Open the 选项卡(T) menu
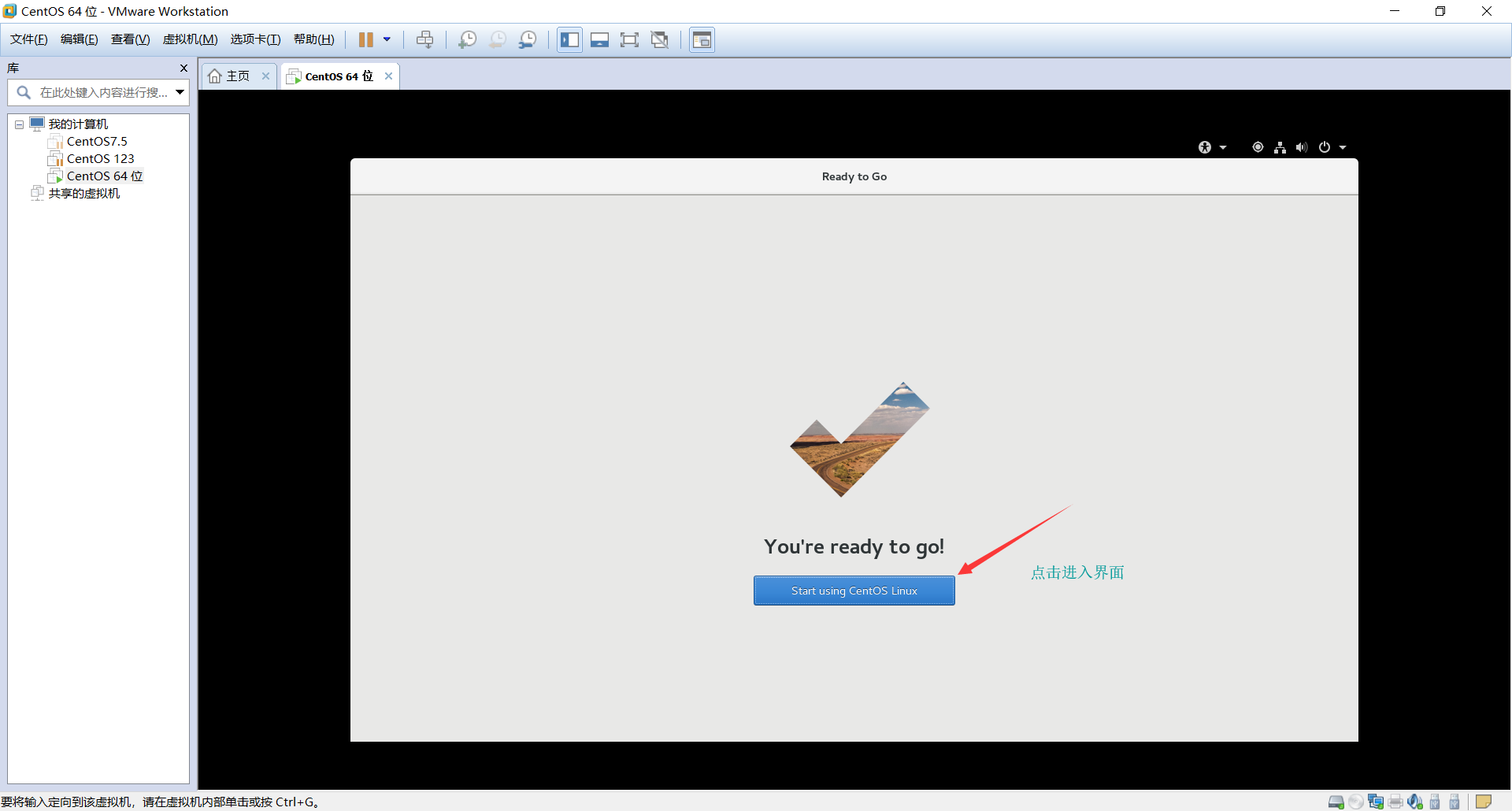1512x811 pixels. [x=255, y=39]
